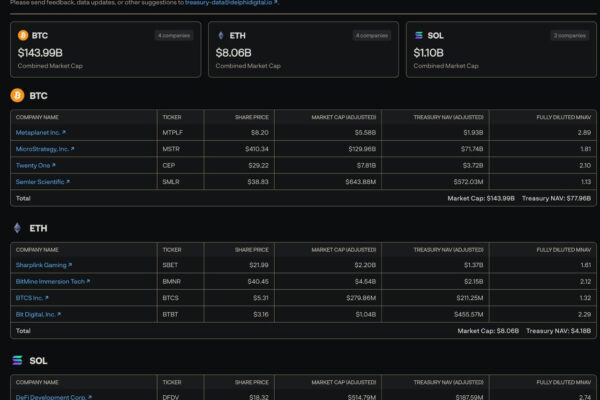Click the $143.99B combined market cap value
Screen dimensions: 600x400
point(40,53)
